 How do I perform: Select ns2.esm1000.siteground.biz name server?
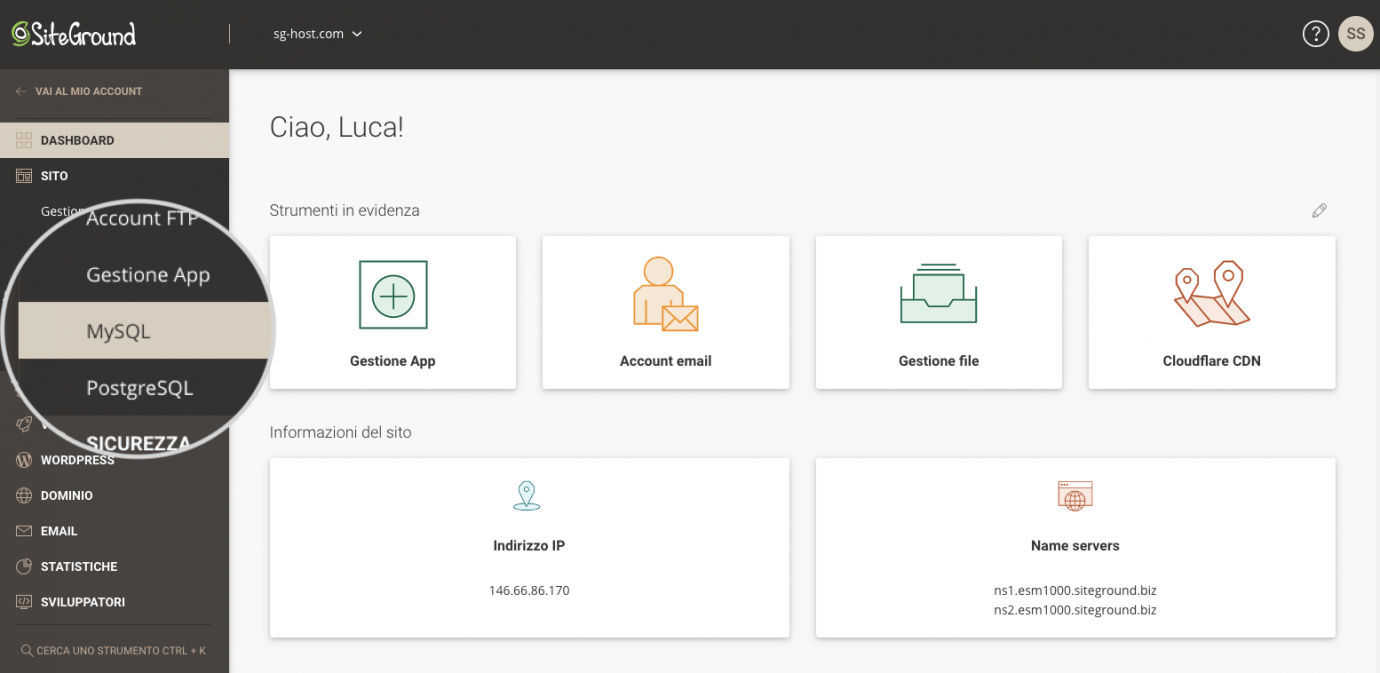(1075, 610)
